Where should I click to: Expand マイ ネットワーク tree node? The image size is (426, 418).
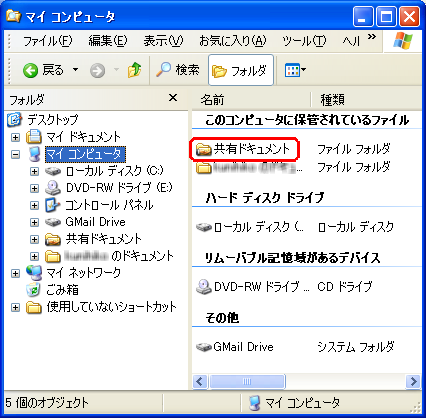(15, 273)
